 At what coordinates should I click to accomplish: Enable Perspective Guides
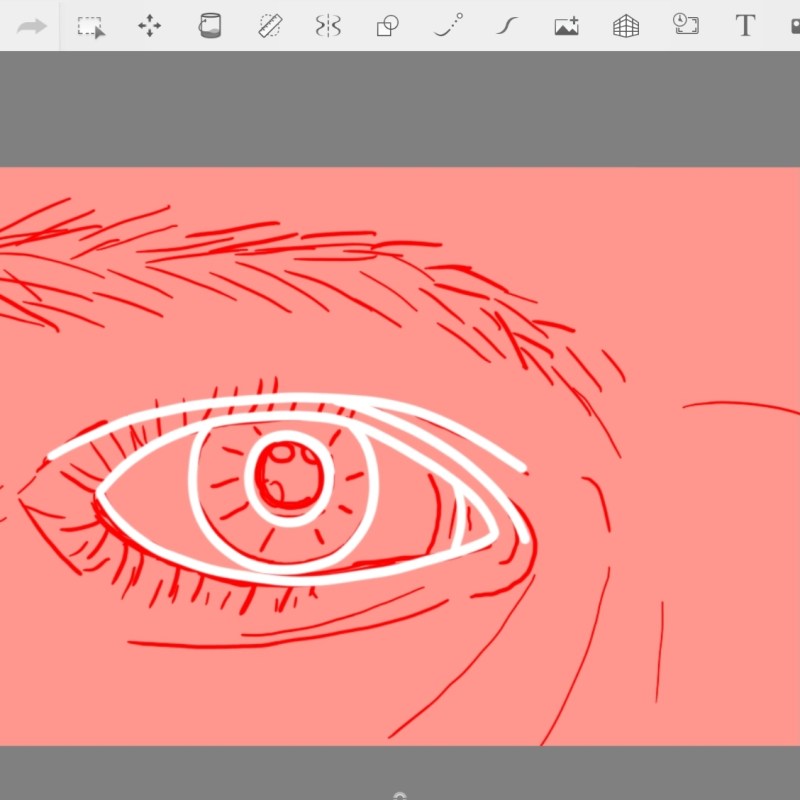click(x=624, y=26)
